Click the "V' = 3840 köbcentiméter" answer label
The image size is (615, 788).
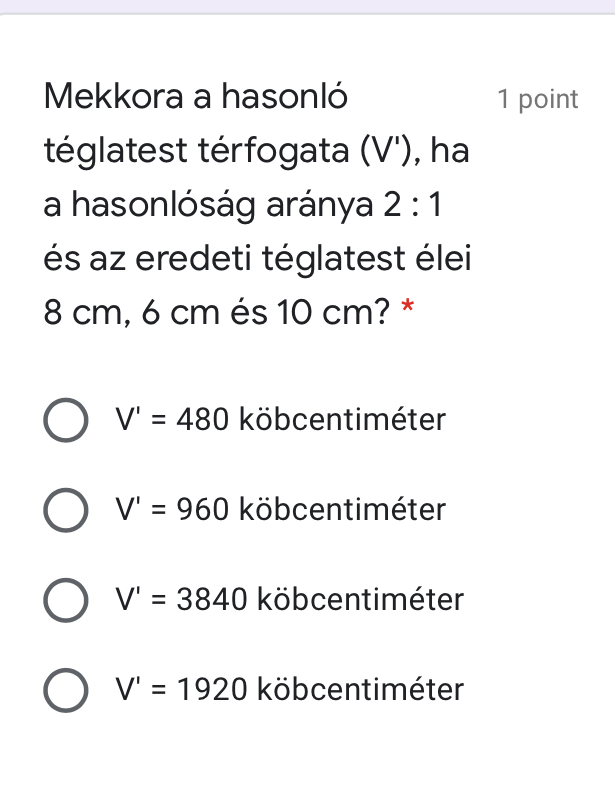tap(288, 600)
